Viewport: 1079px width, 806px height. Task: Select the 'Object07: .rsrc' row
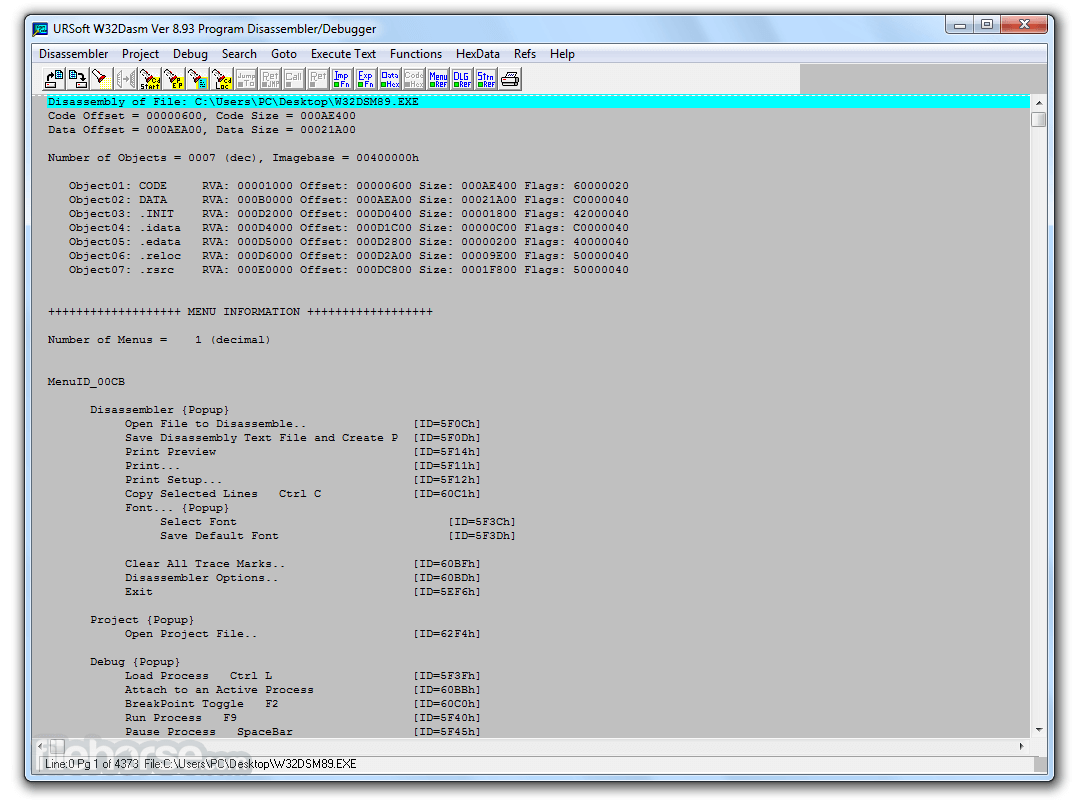(x=348, y=270)
